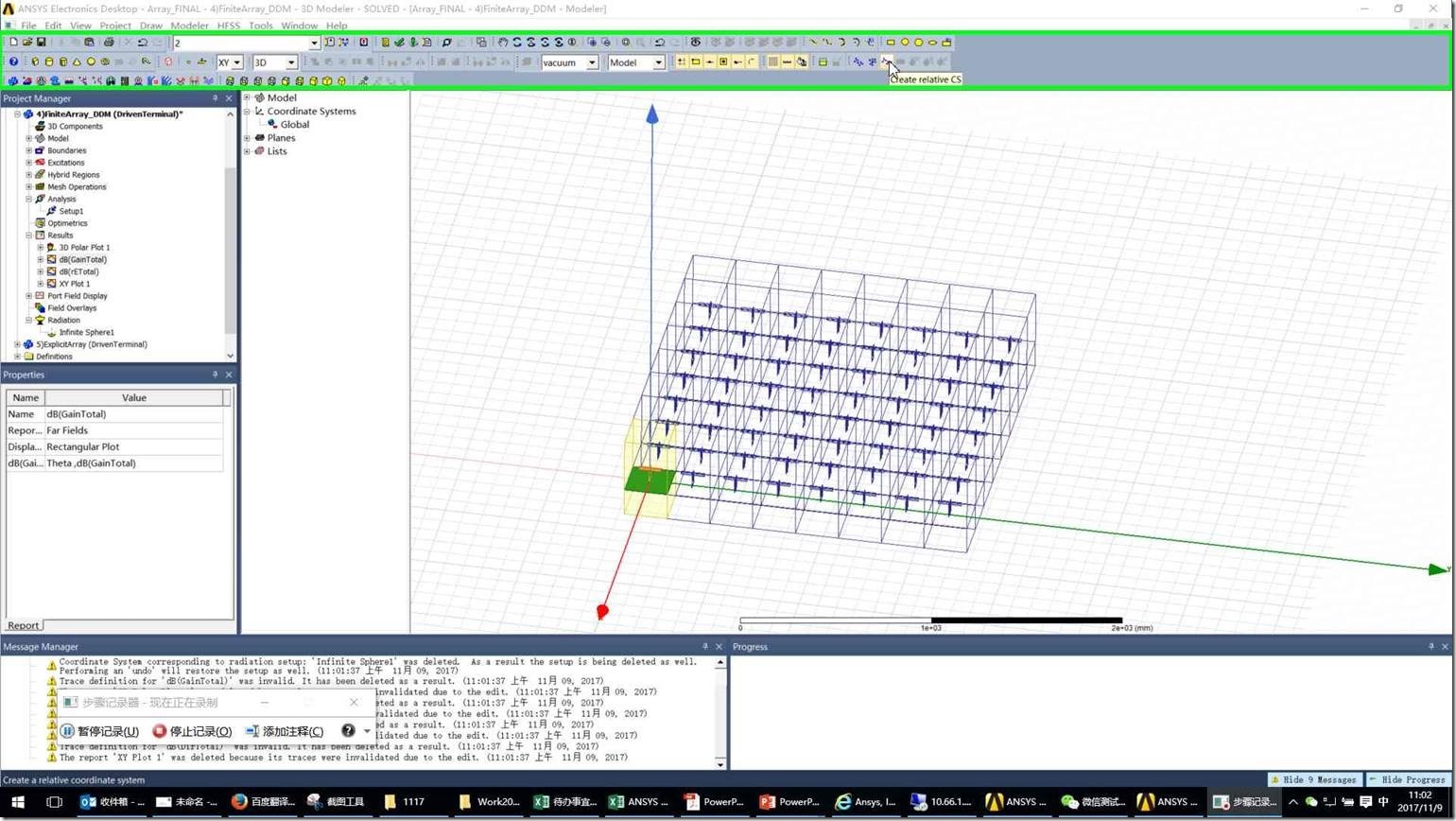Open the Model selection dropdown
The height and width of the screenshot is (821, 1456).
point(659,62)
